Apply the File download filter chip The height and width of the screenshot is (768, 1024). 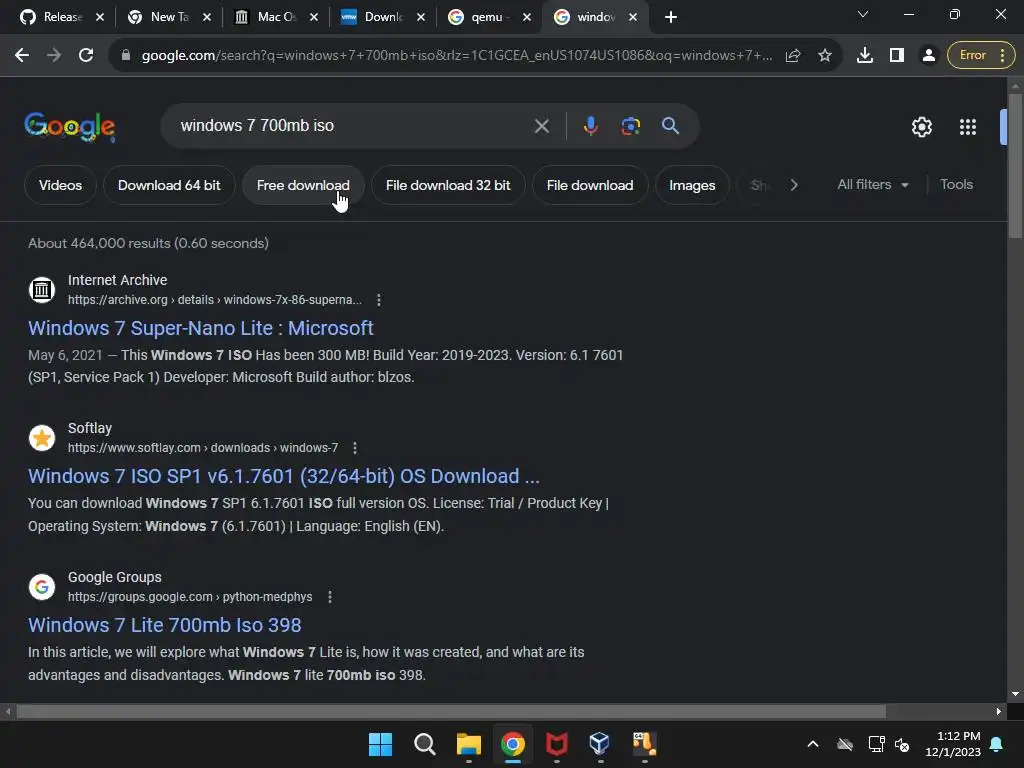tap(590, 185)
